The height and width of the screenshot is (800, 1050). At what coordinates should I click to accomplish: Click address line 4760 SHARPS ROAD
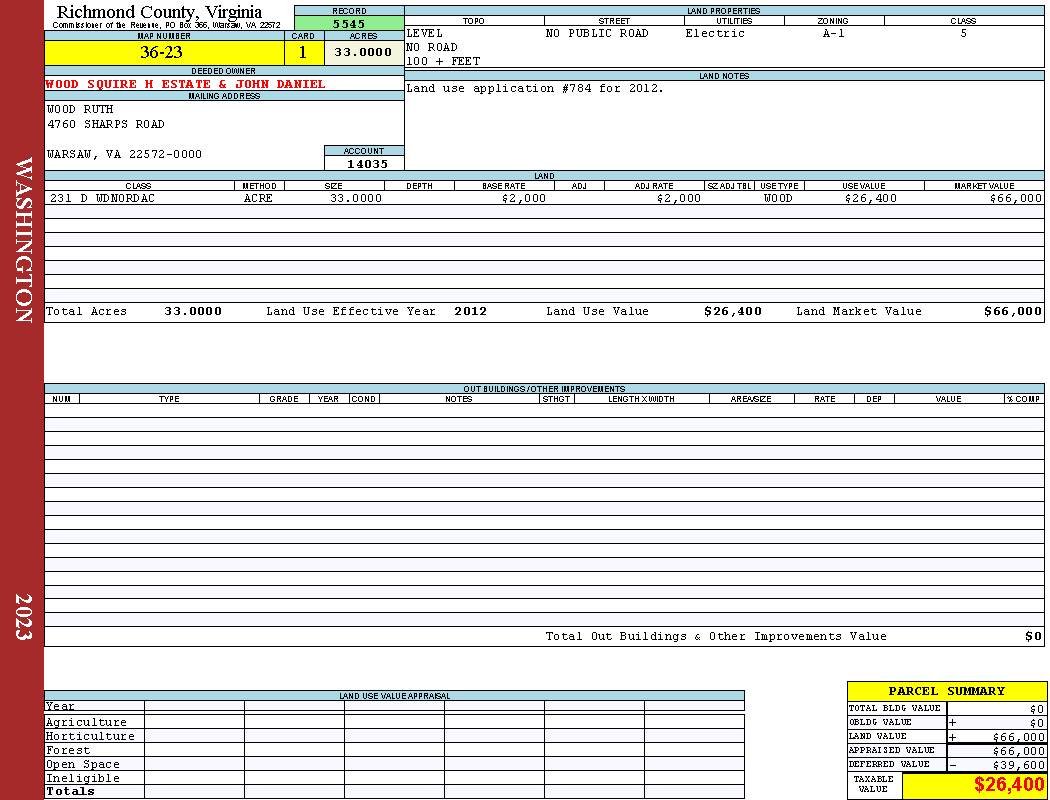[106, 124]
